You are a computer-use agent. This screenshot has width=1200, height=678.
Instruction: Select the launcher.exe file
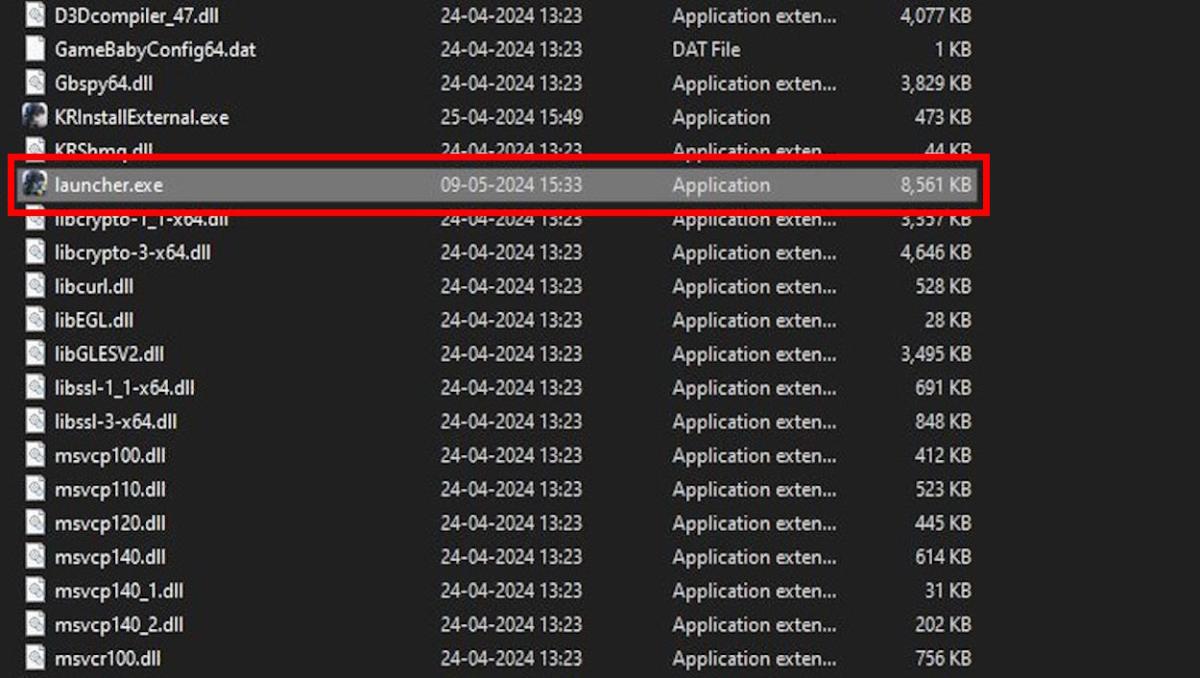tap(110, 184)
